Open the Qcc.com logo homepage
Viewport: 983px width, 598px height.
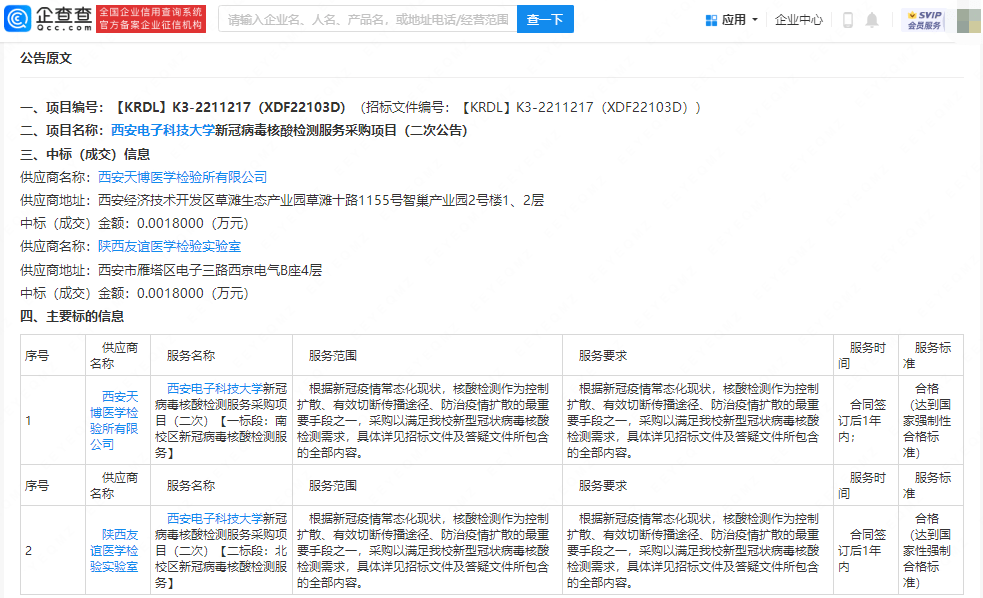tap(48, 19)
